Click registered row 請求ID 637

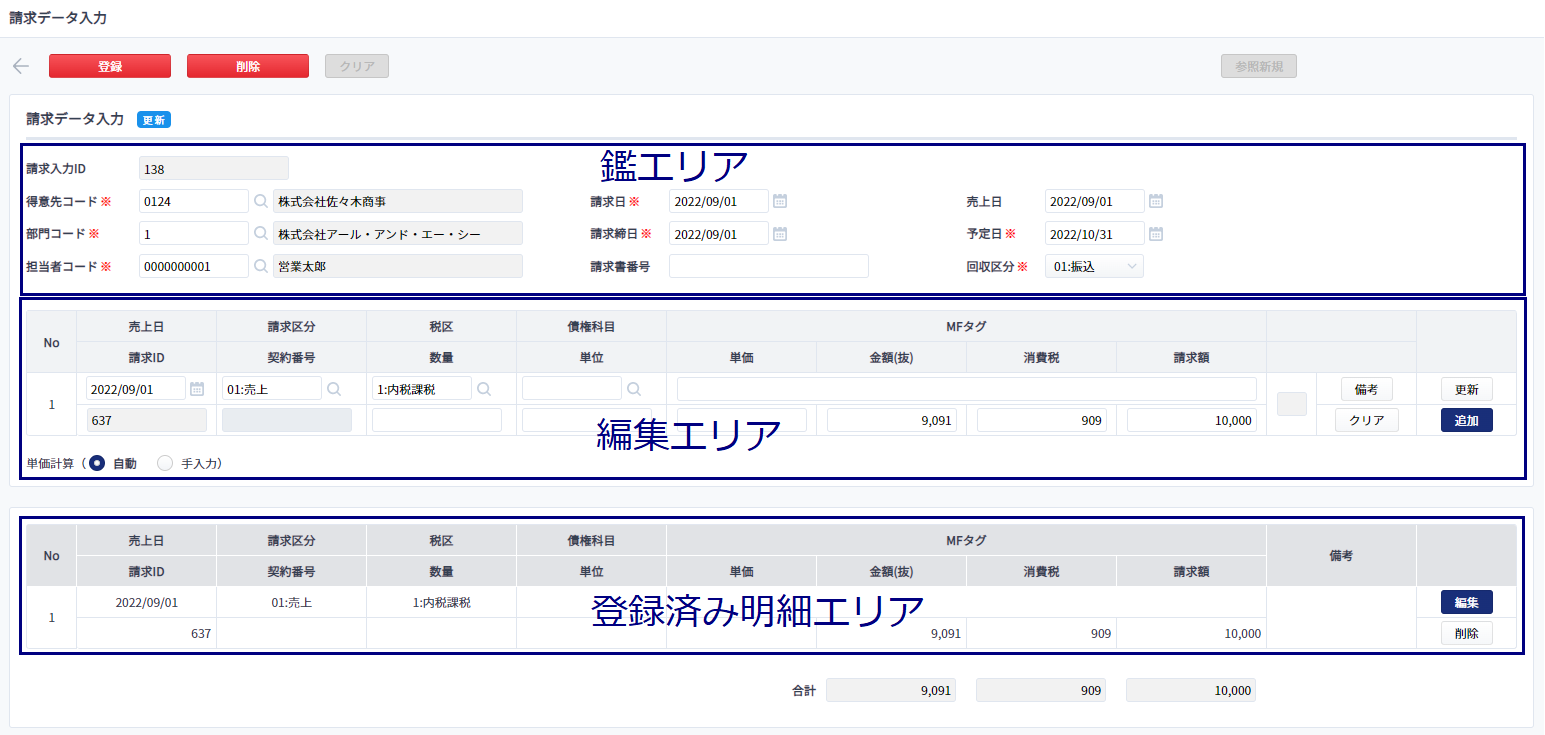point(201,634)
